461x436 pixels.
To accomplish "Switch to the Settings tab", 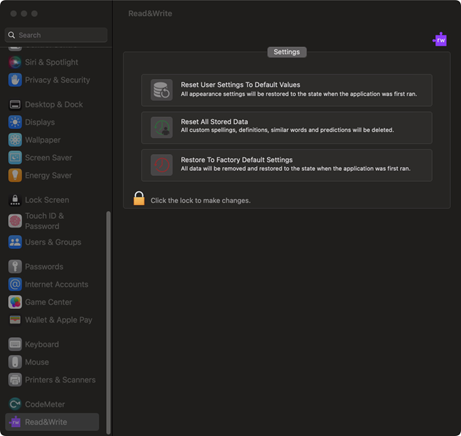I will (x=287, y=52).
